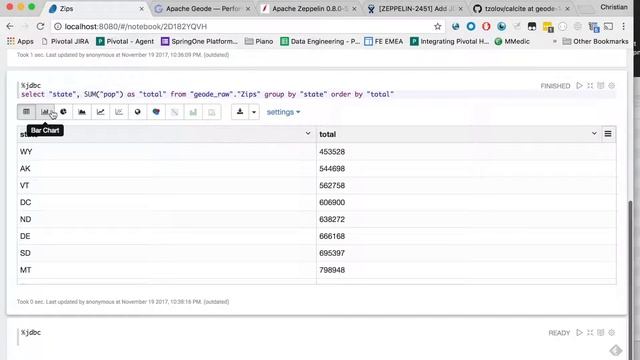
Task: Run the READY jdbc paragraph
Action: point(579,333)
